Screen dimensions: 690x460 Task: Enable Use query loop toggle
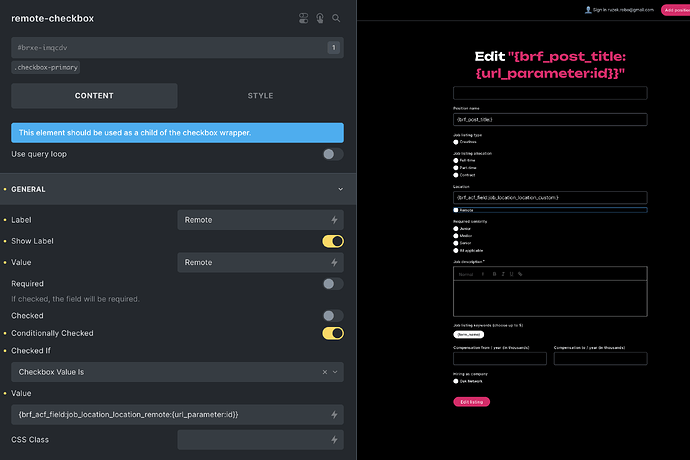tap(333, 154)
